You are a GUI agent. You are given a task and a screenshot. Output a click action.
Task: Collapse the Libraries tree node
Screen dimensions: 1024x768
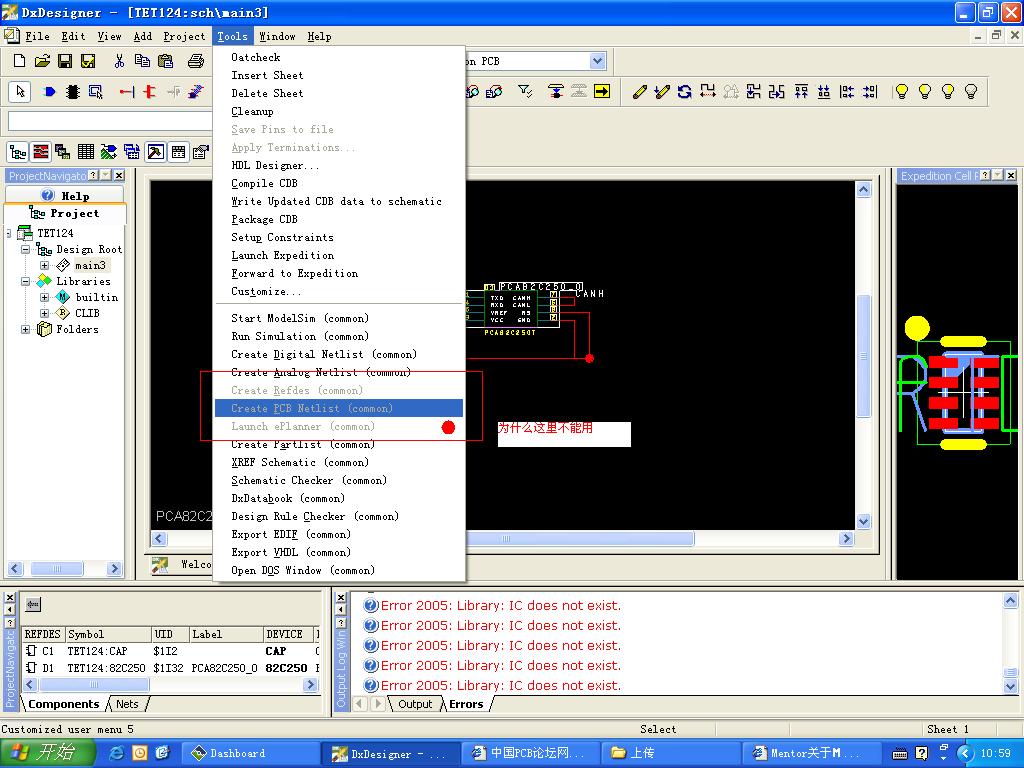[x=26, y=282]
